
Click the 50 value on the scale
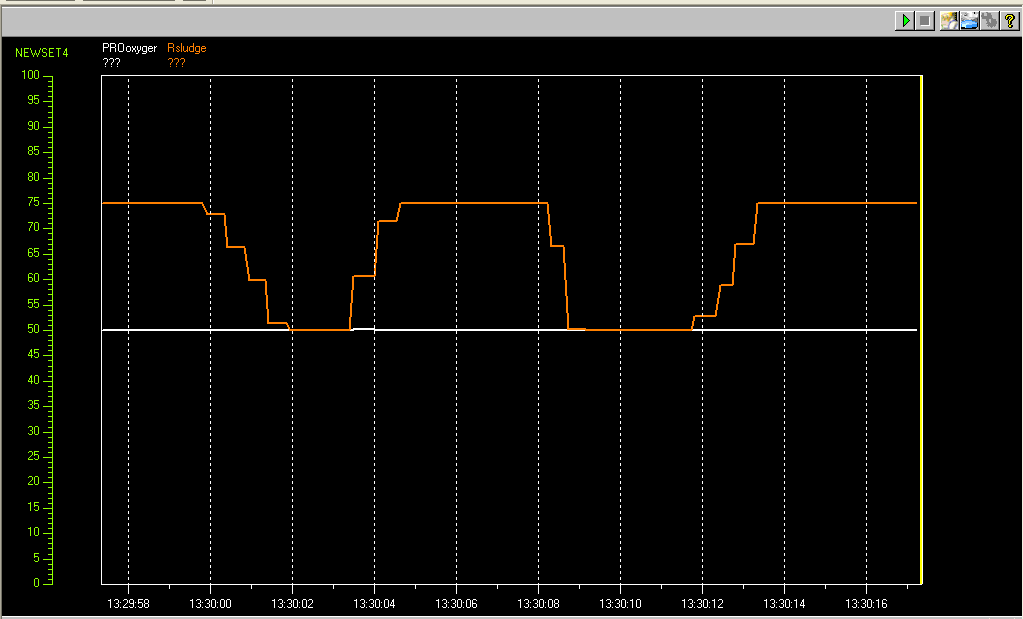33,329
